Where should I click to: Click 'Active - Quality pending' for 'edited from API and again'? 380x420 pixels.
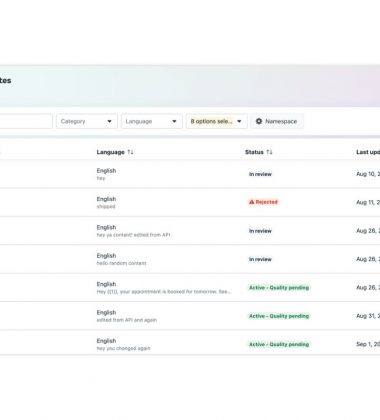click(x=279, y=316)
